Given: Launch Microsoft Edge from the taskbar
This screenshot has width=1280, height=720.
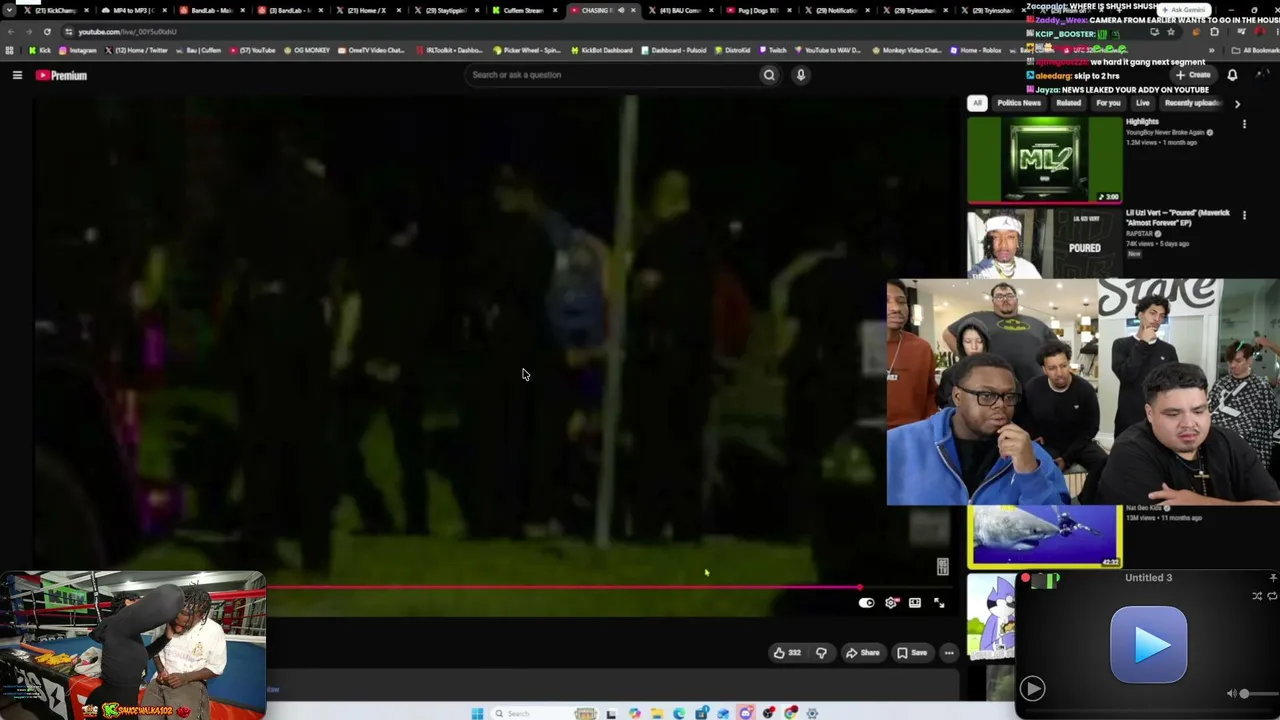Looking at the screenshot, I should tap(679, 713).
